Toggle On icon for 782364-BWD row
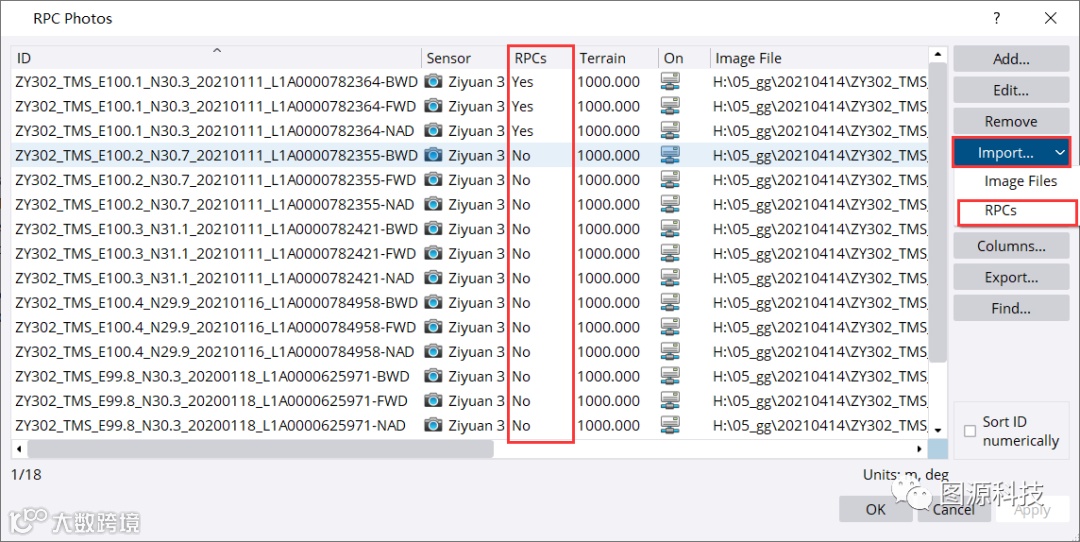The width and height of the screenshot is (1080, 542). coord(670,82)
